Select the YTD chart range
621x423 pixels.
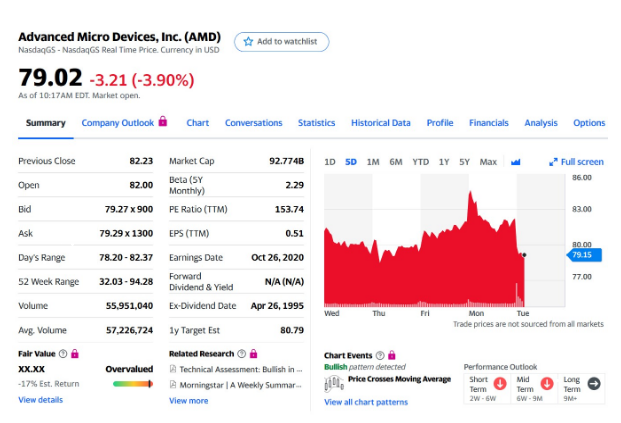click(420, 162)
